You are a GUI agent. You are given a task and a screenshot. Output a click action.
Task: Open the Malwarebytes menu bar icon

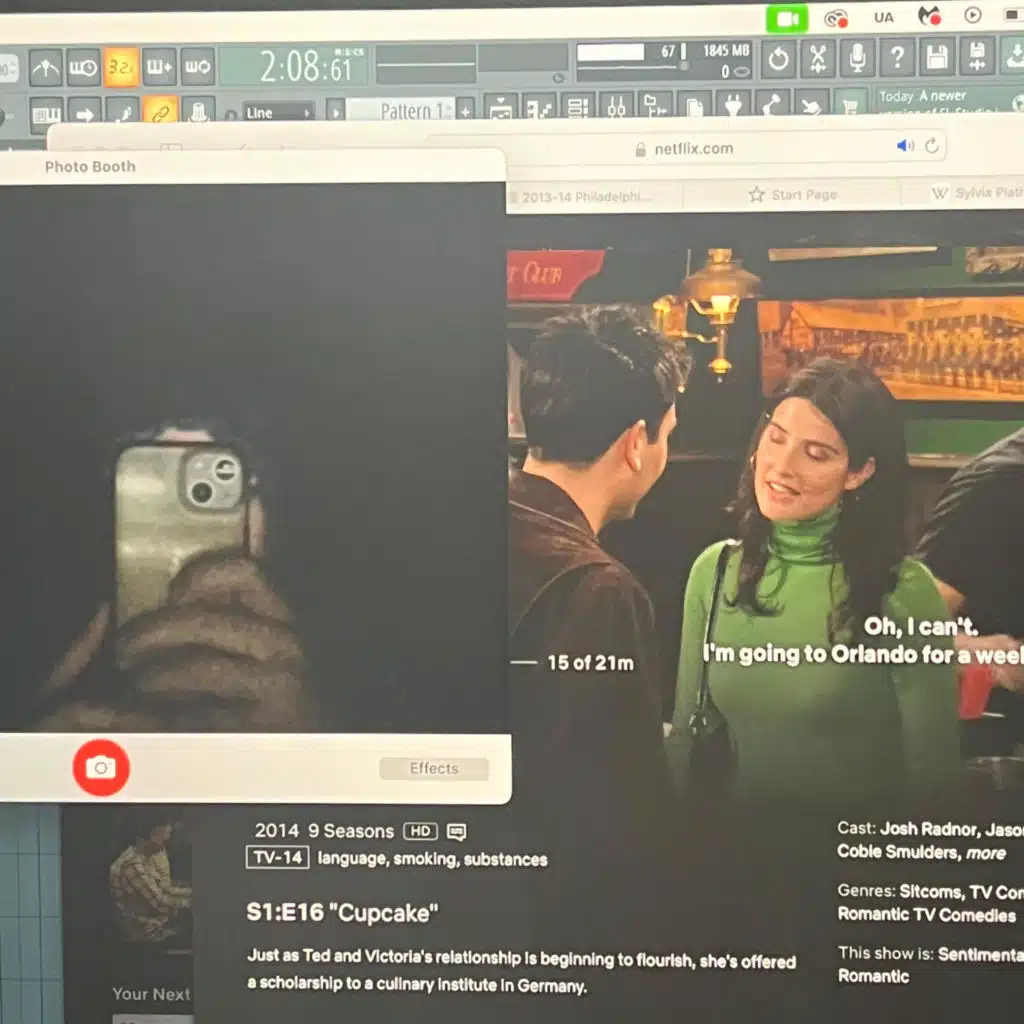[x=929, y=16]
